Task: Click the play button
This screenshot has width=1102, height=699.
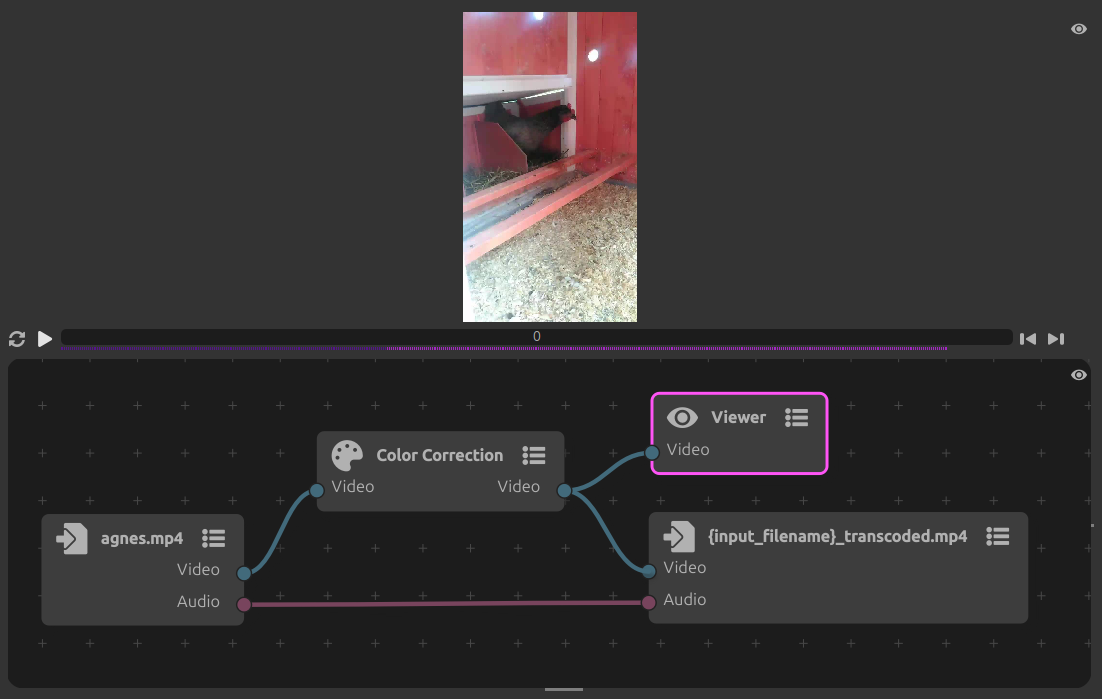Action: click(x=45, y=339)
